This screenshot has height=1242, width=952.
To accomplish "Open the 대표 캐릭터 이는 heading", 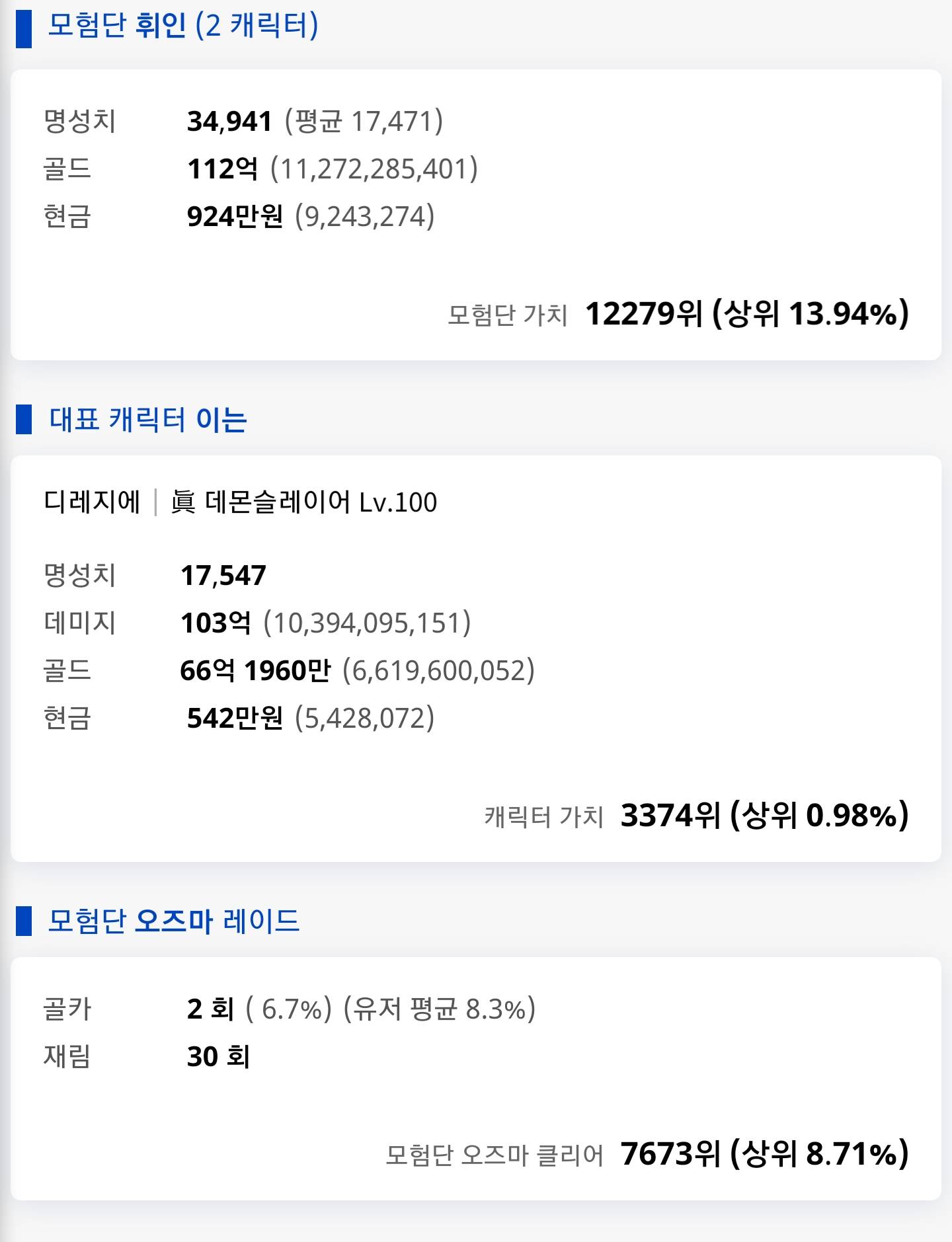I will (148, 420).
